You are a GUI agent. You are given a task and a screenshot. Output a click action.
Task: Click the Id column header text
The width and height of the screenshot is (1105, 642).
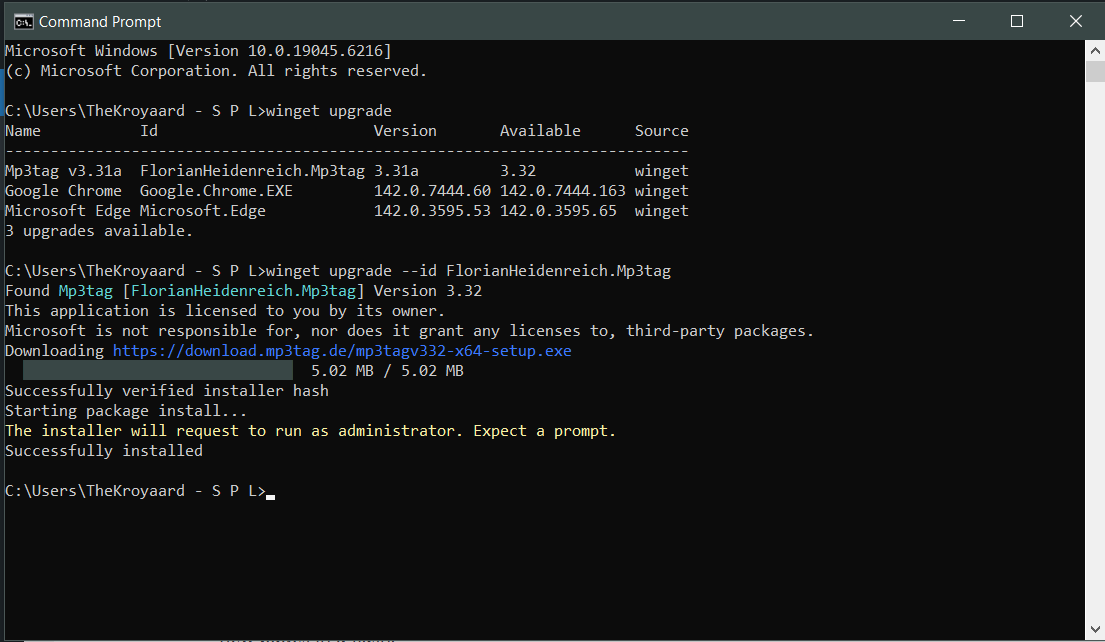[x=148, y=130]
